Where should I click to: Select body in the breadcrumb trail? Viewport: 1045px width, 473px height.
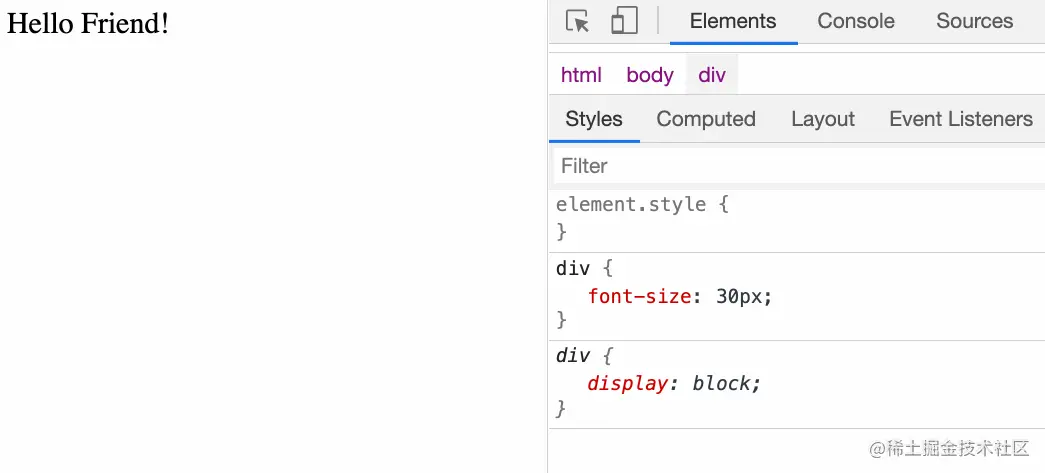pos(650,75)
